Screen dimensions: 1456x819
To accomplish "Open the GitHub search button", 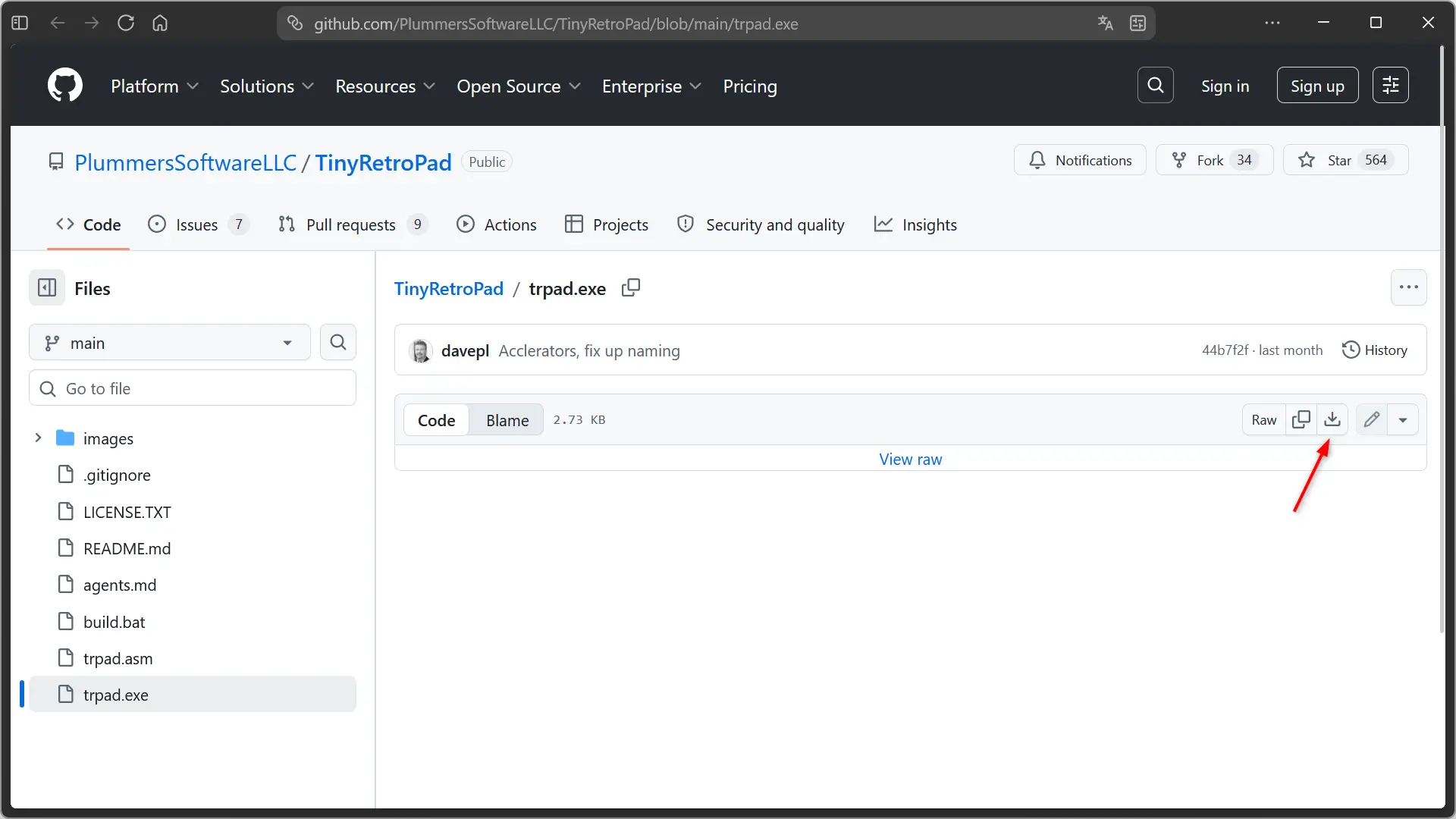I will [x=1155, y=85].
